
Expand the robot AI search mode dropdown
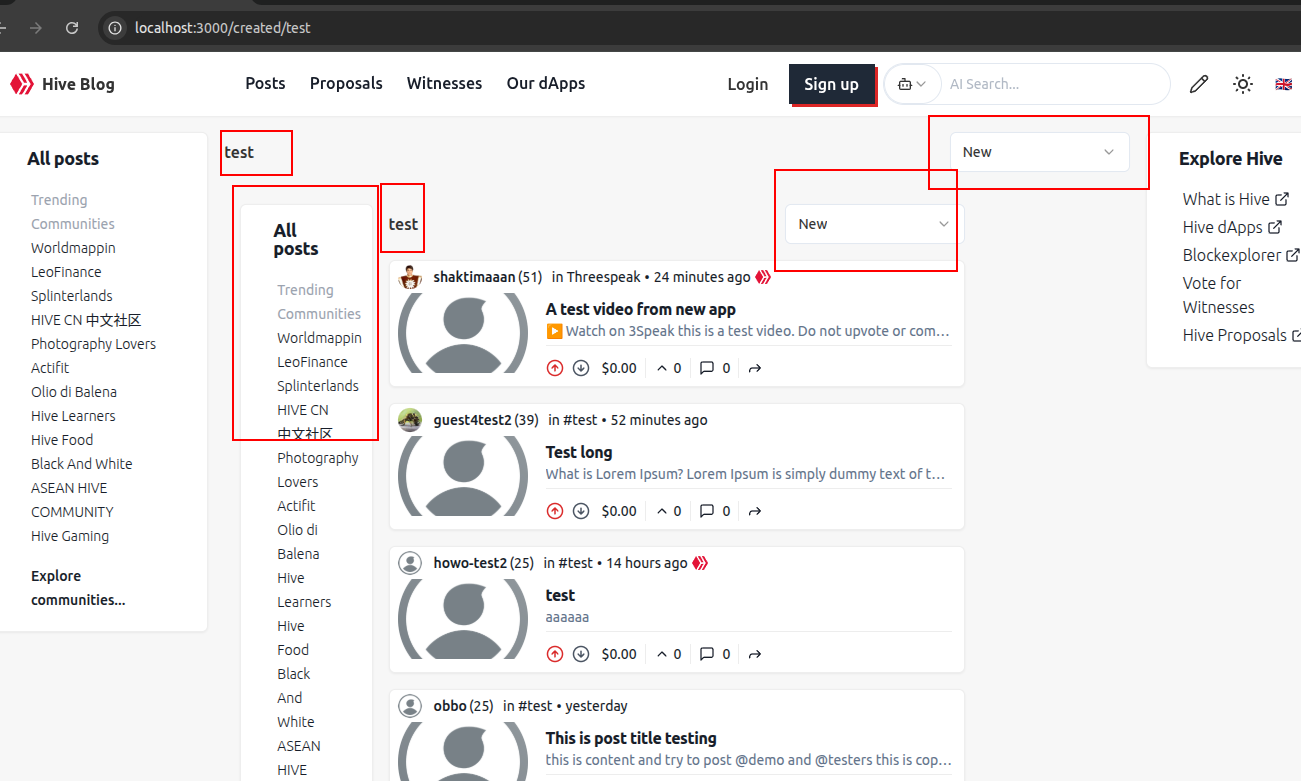[912, 84]
